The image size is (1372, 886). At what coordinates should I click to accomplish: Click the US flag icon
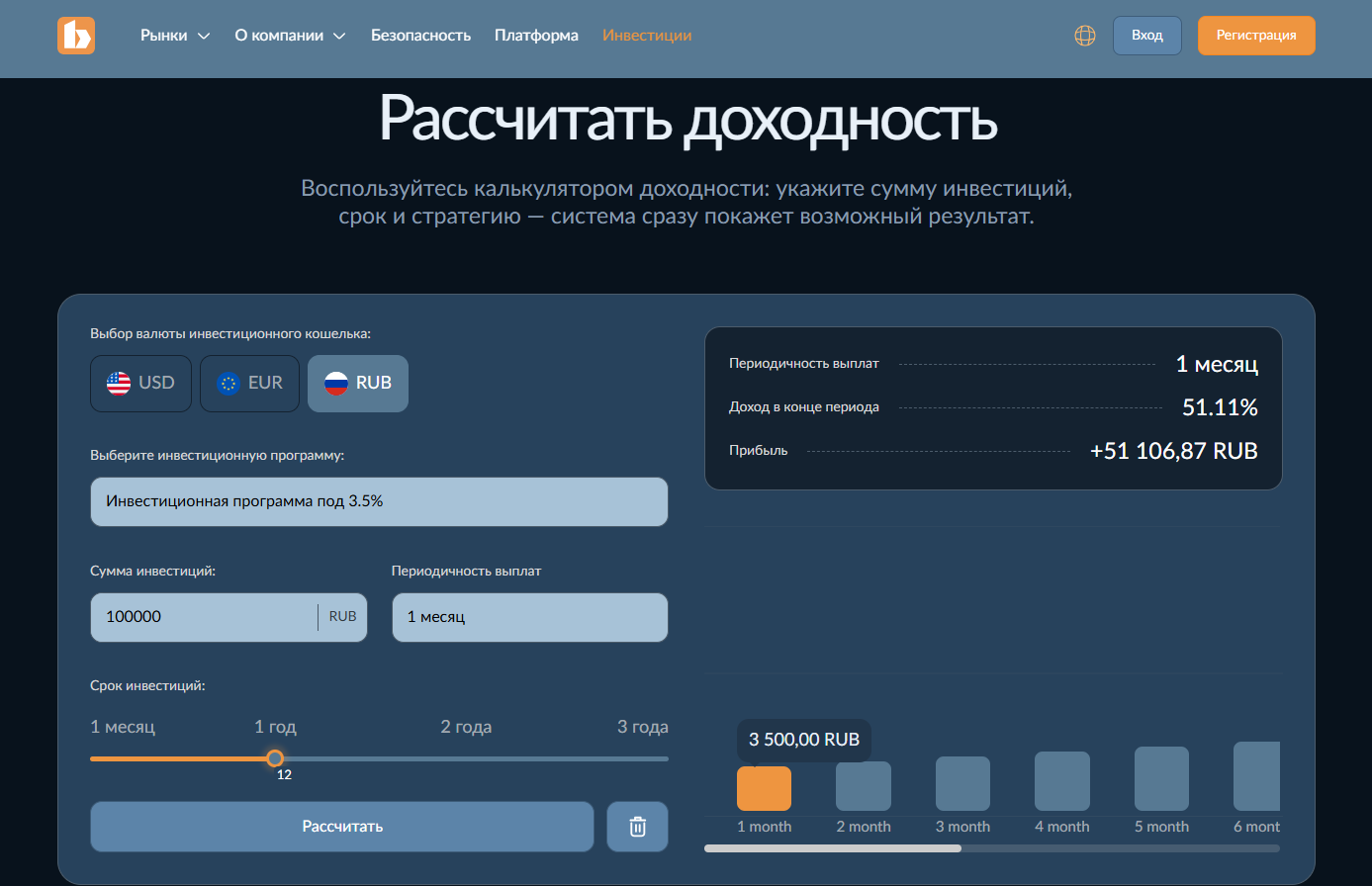(119, 384)
